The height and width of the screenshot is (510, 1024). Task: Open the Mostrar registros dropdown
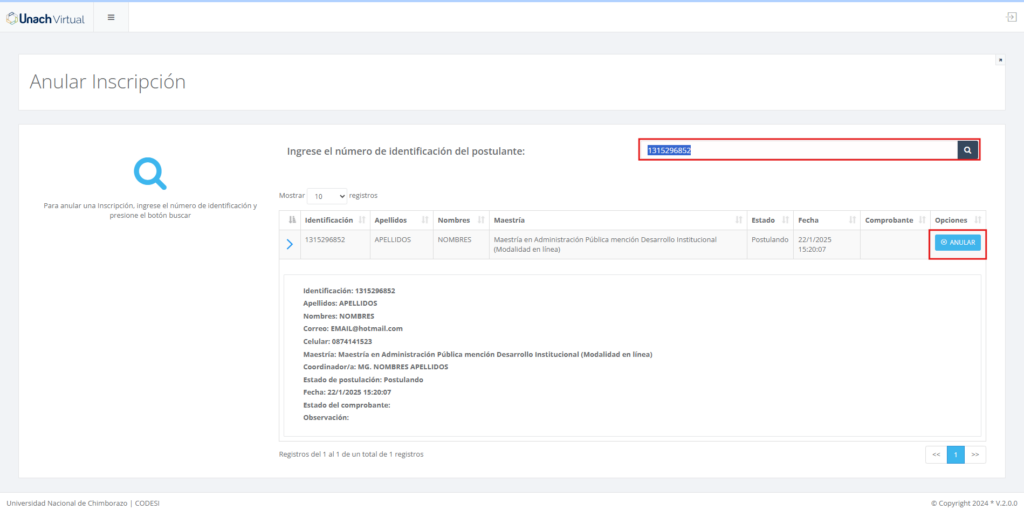point(327,196)
